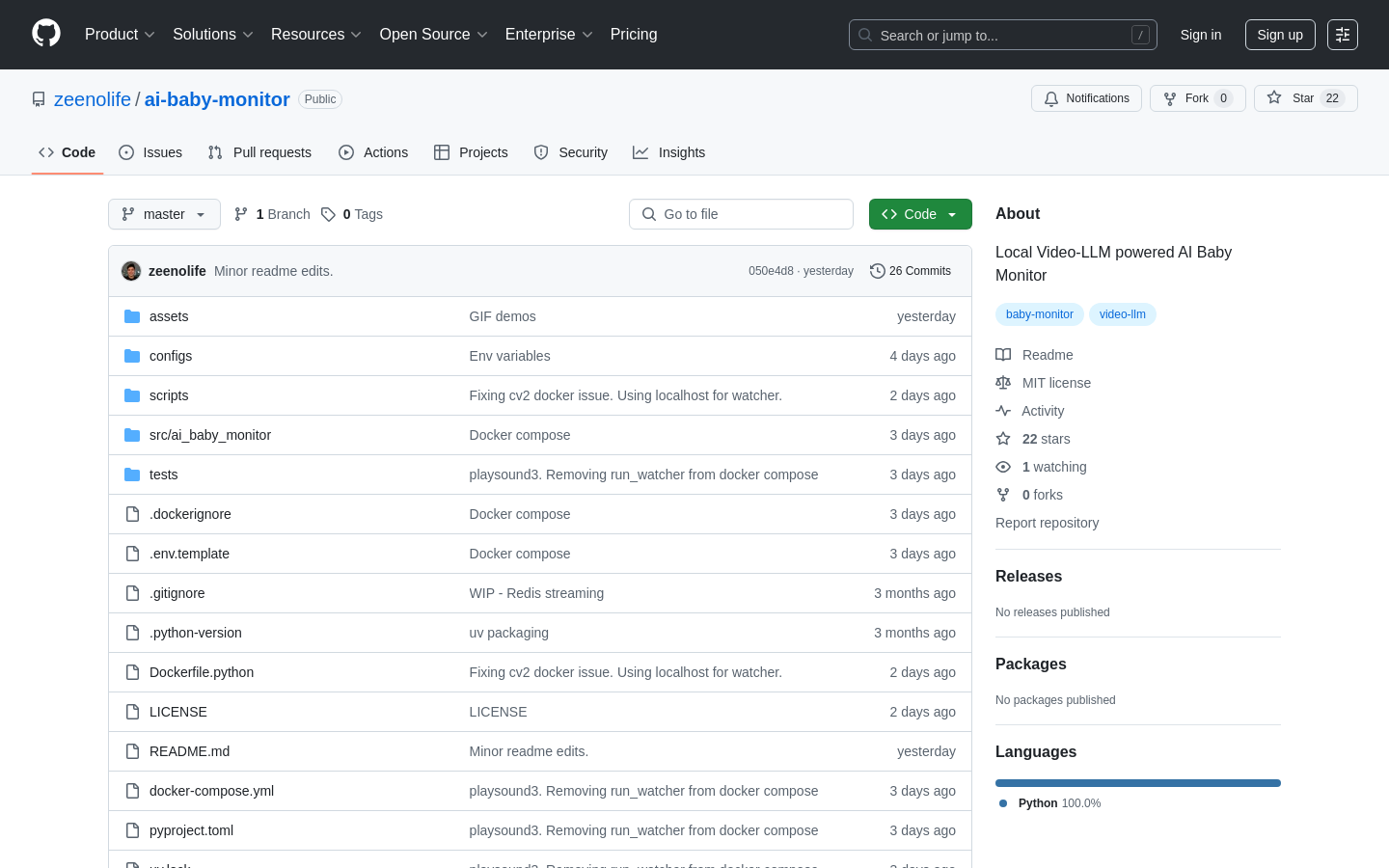Open the green Code dropdown button
The image size is (1389, 868).
[920, 214]
